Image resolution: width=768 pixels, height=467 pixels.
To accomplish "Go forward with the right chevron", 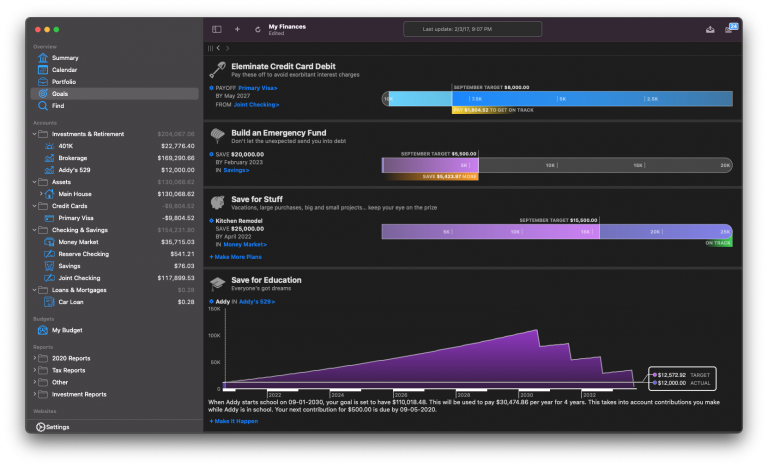I will coord(228,48).
